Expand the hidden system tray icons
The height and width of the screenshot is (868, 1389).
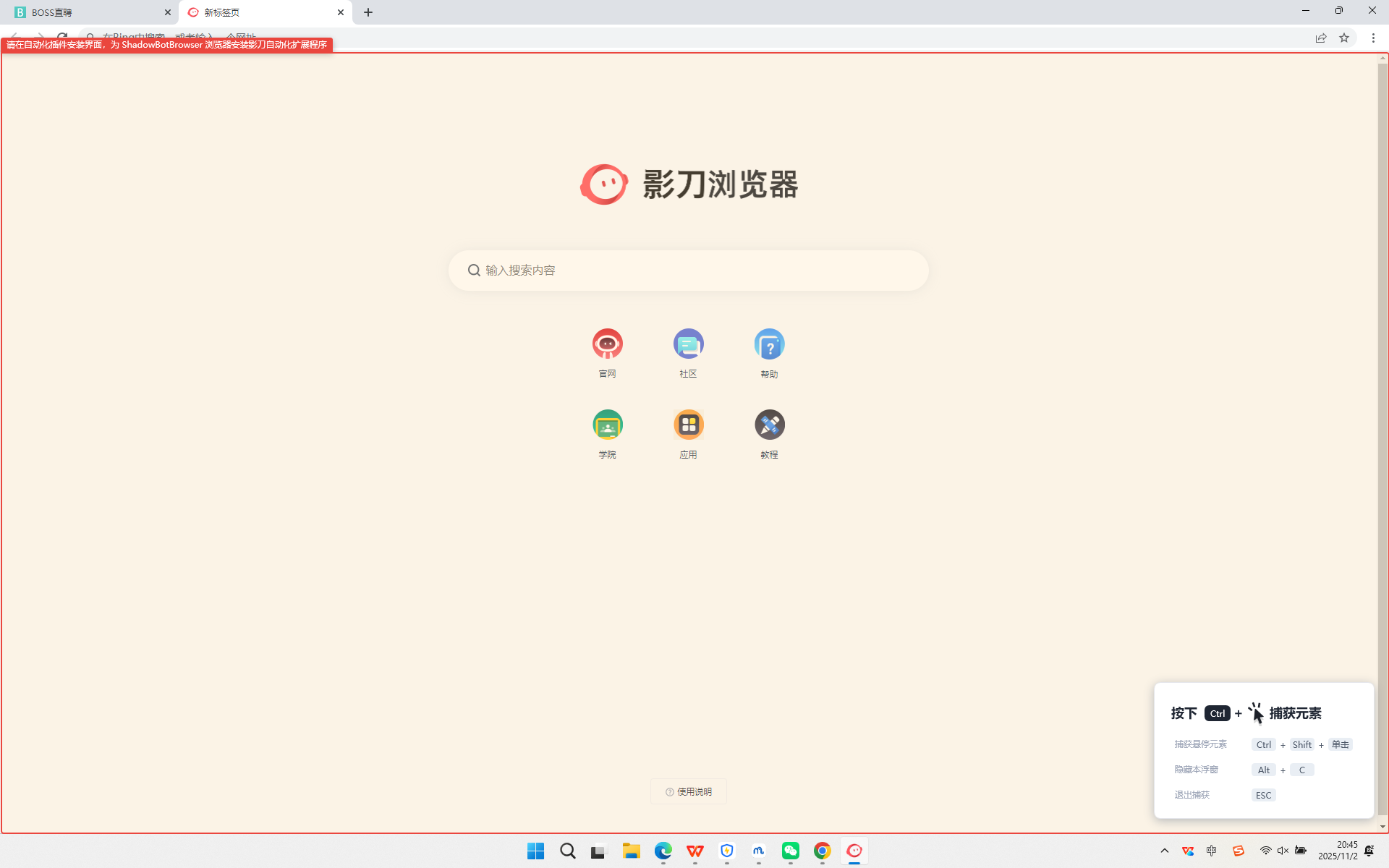[x=1165, y=851]
